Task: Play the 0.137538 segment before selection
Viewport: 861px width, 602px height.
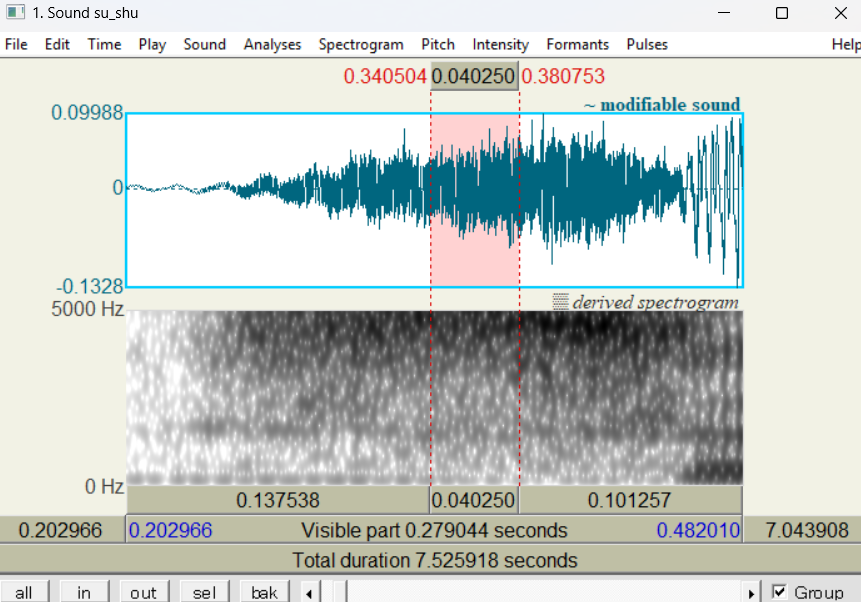Action: tap(278, 500)
